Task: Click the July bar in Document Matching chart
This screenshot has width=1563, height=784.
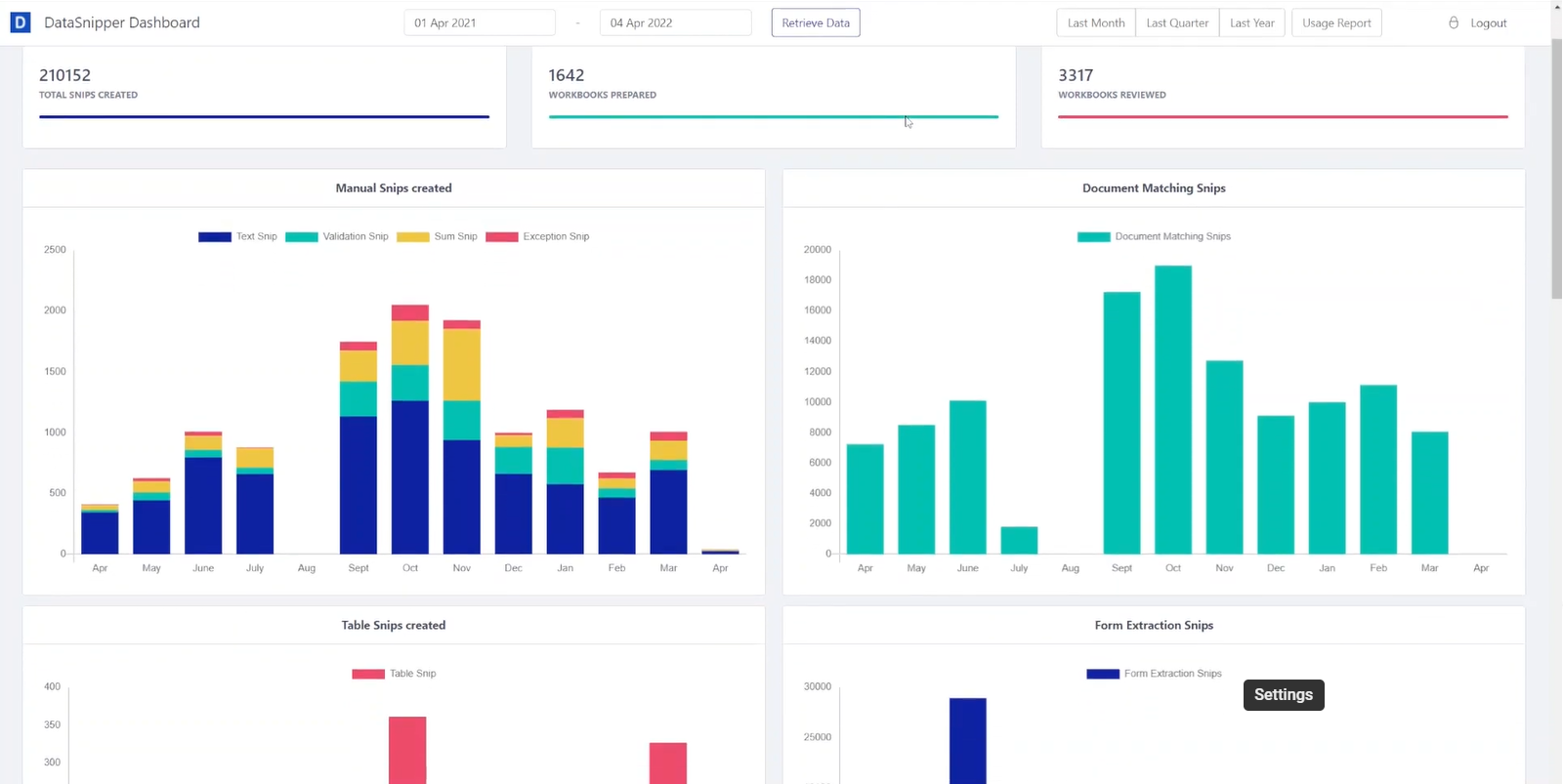Action: [1019, 540]
